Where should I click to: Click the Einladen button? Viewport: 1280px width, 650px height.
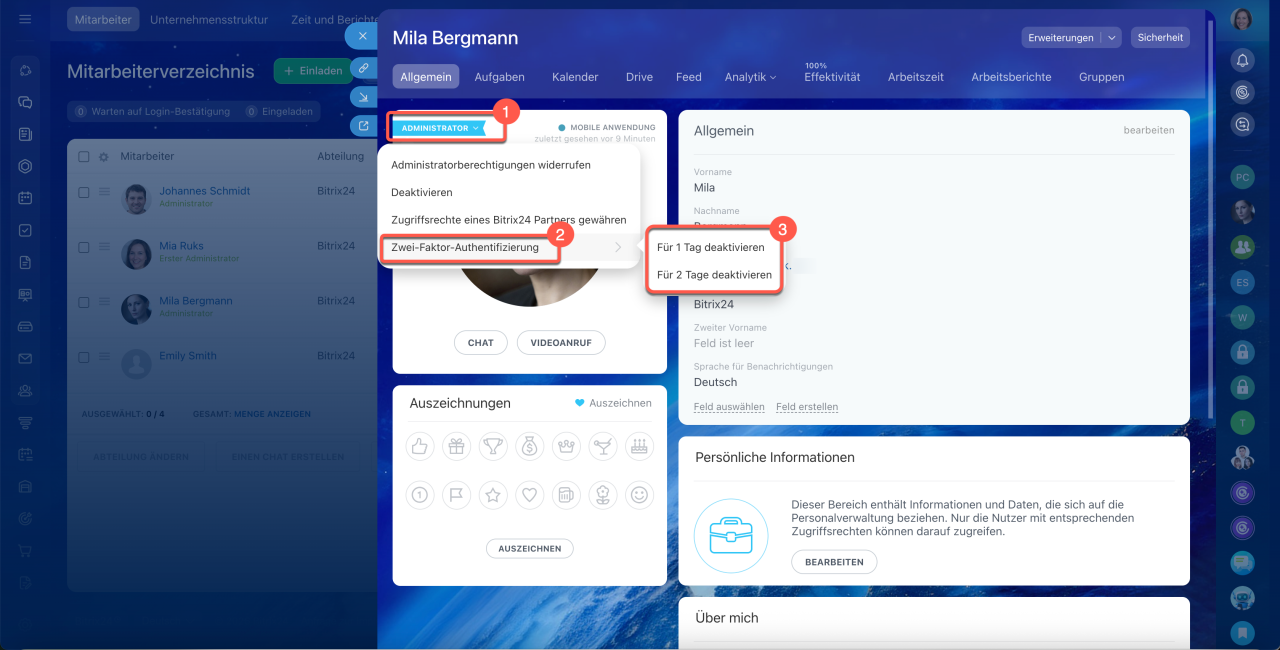(x=313, y=72)
